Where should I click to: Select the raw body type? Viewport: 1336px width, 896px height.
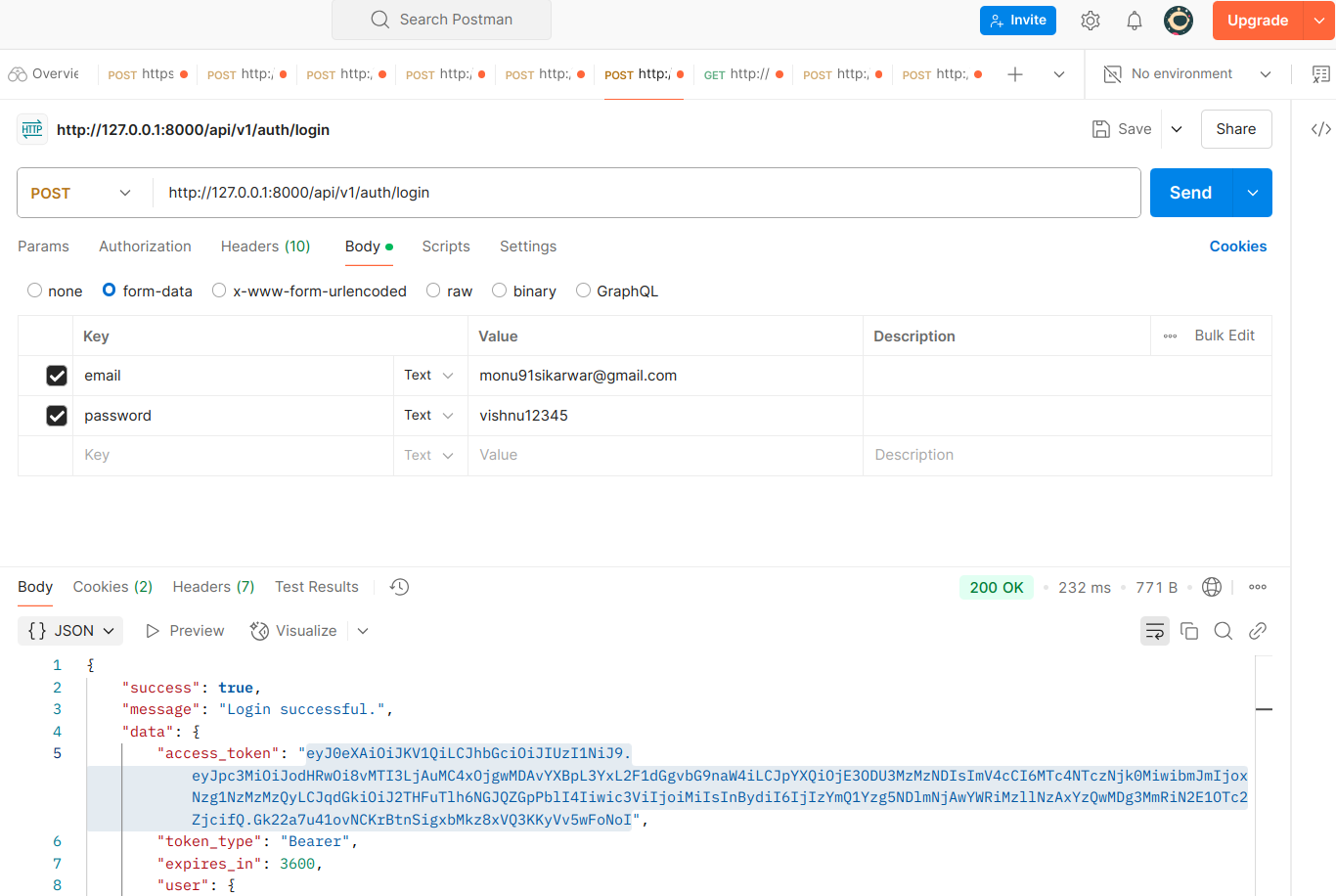click(x=433, y=291)
